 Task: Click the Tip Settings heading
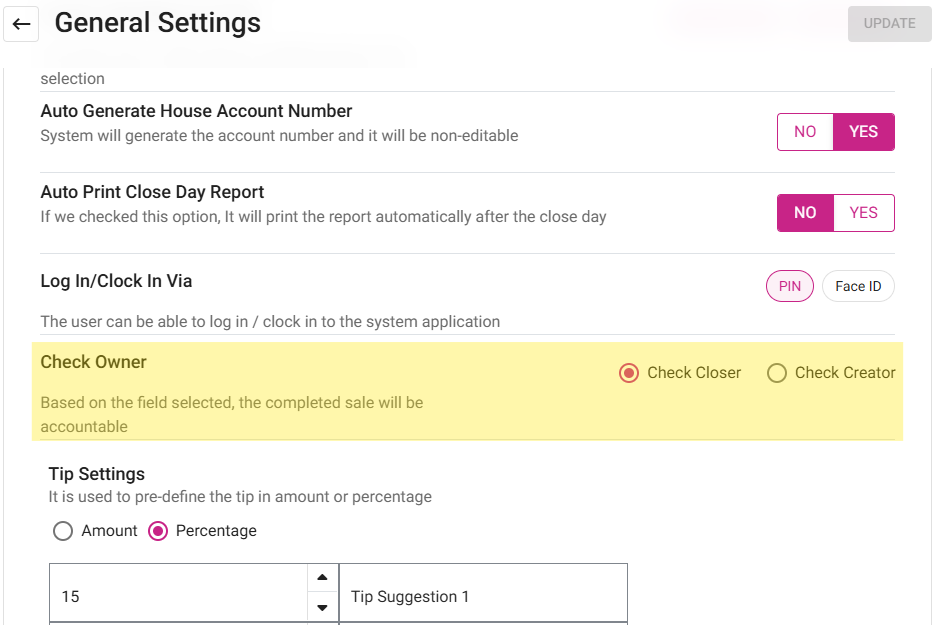(x=96, y=474)
